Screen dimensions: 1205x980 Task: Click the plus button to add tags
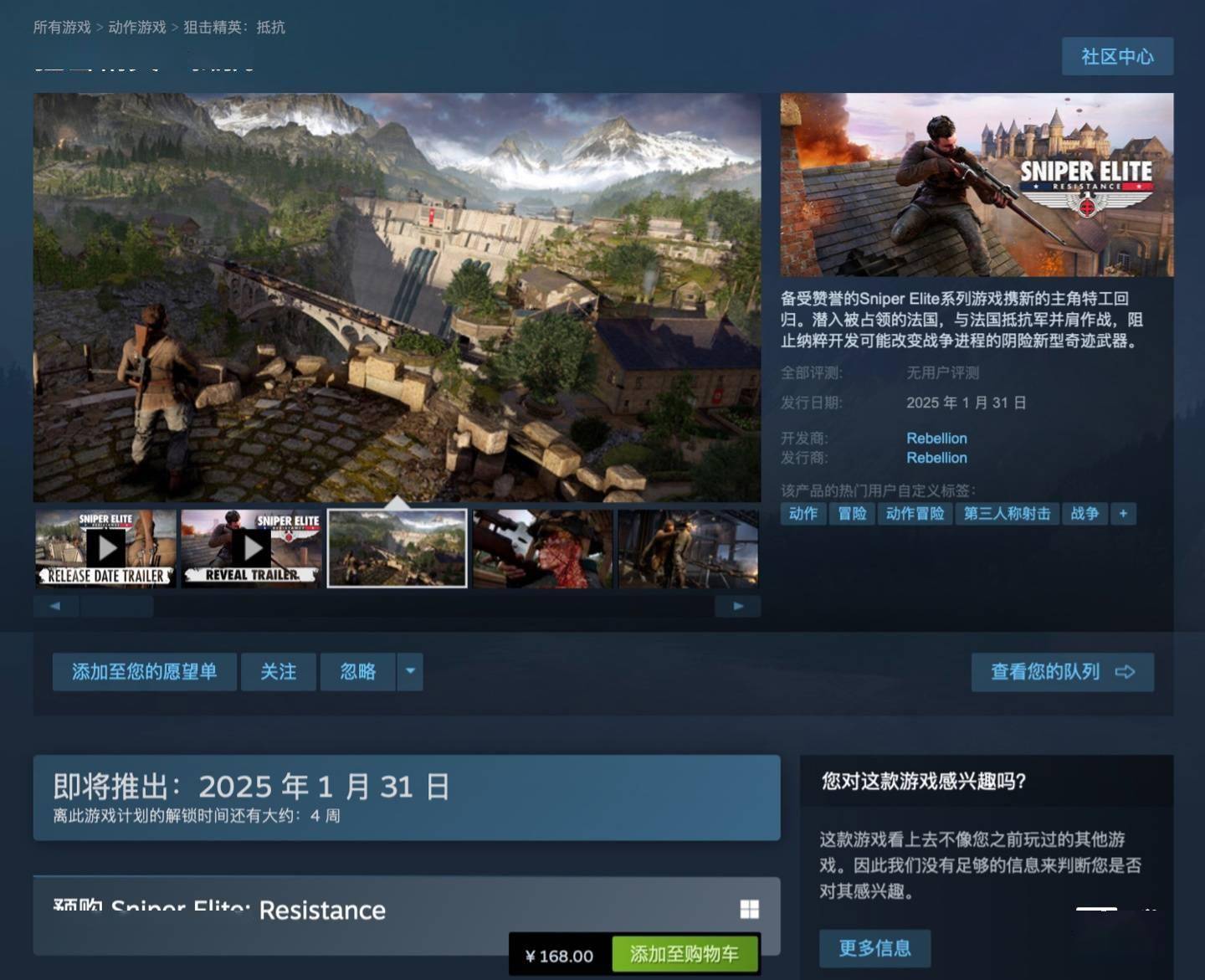1123,513
